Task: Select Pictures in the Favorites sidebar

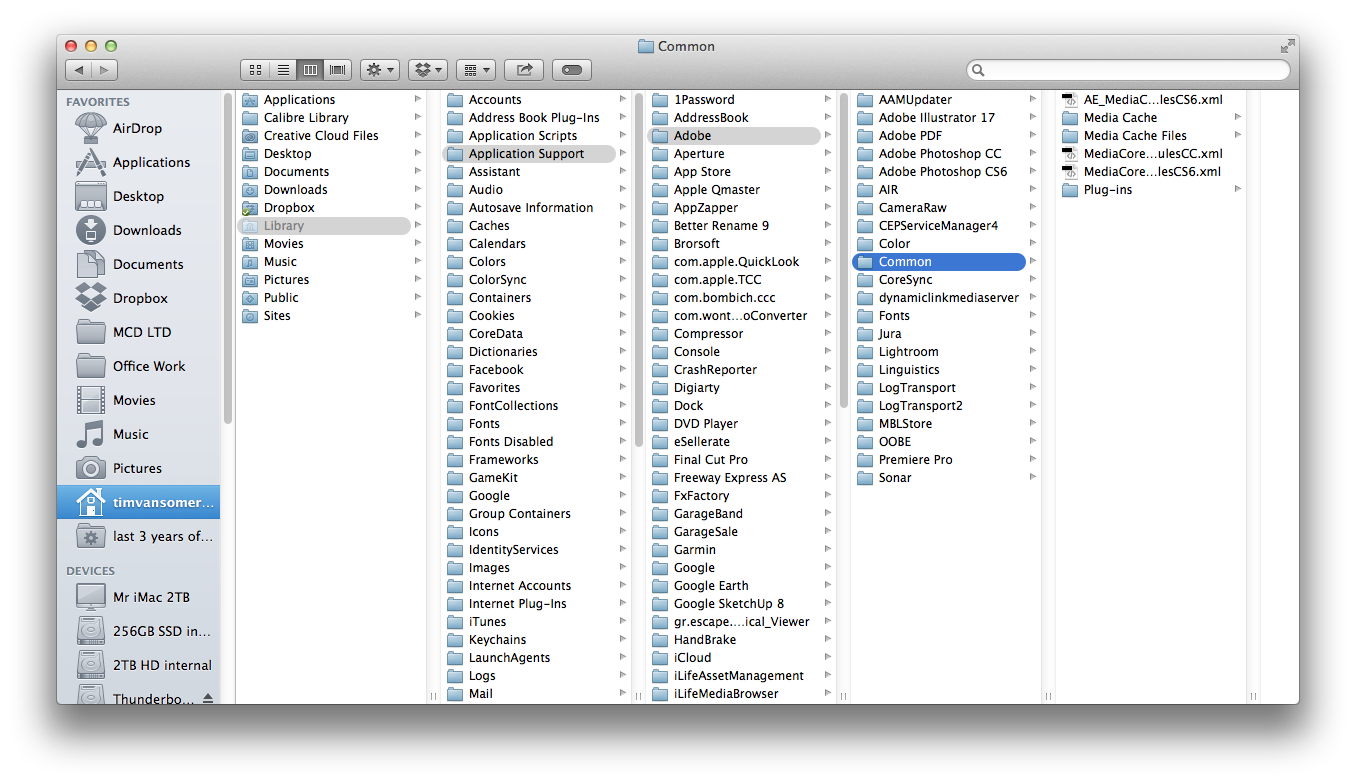Action: pyautogui.click(x=138, y=468)
